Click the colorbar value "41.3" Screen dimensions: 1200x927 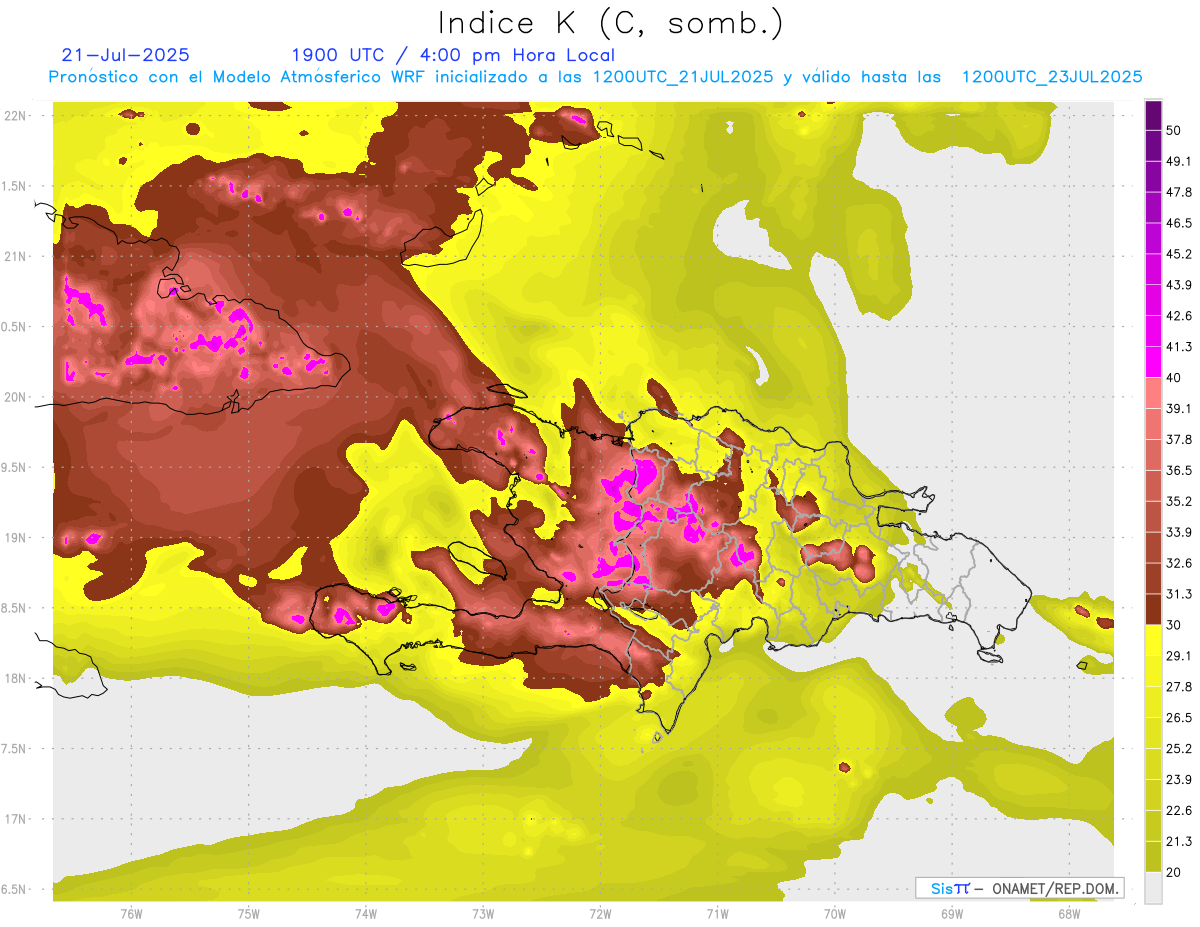click(x=1179, y=346)
